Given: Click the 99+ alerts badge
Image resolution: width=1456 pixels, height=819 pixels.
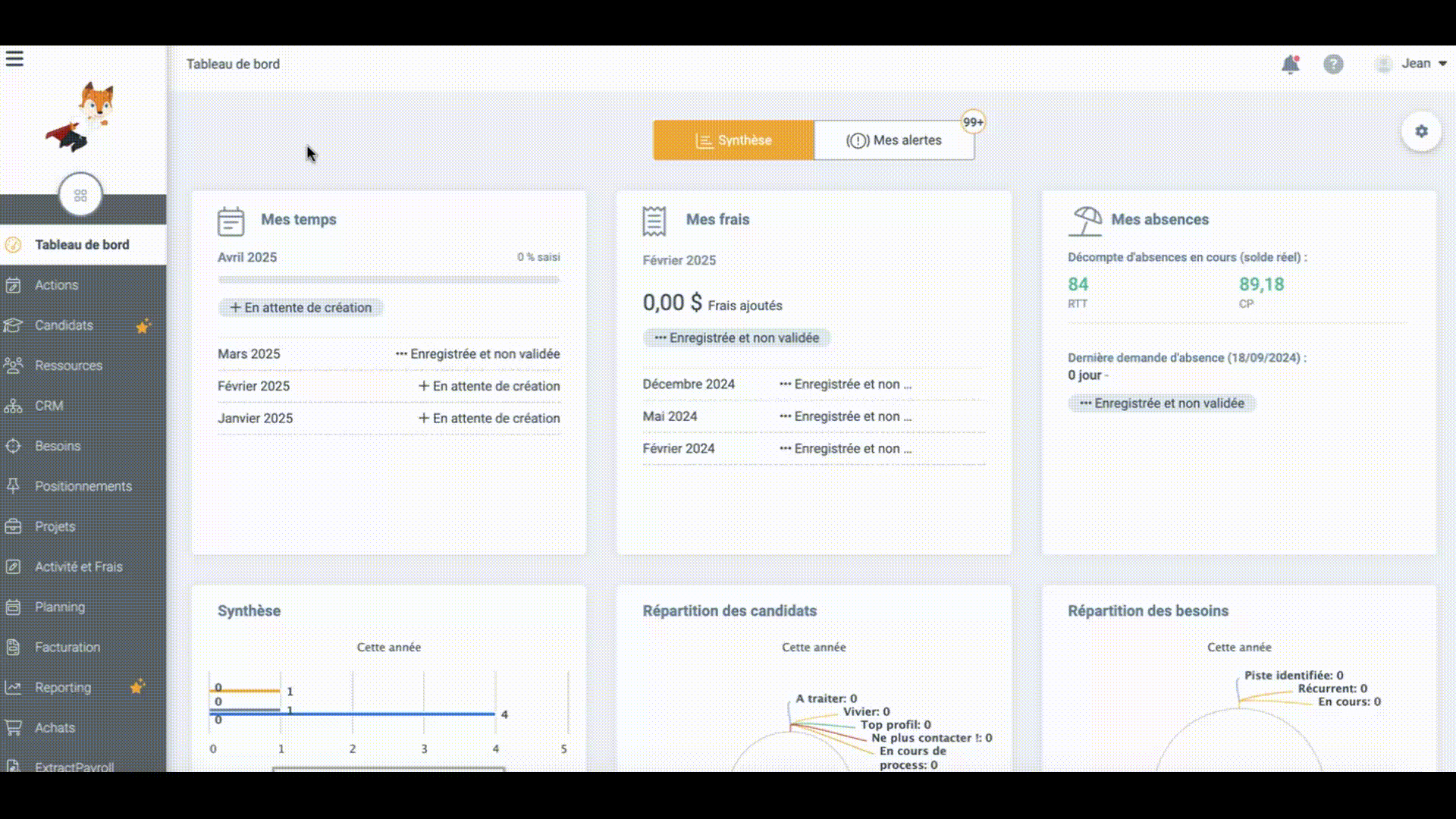Looking at the screenshot, I should tap(973, 122).
